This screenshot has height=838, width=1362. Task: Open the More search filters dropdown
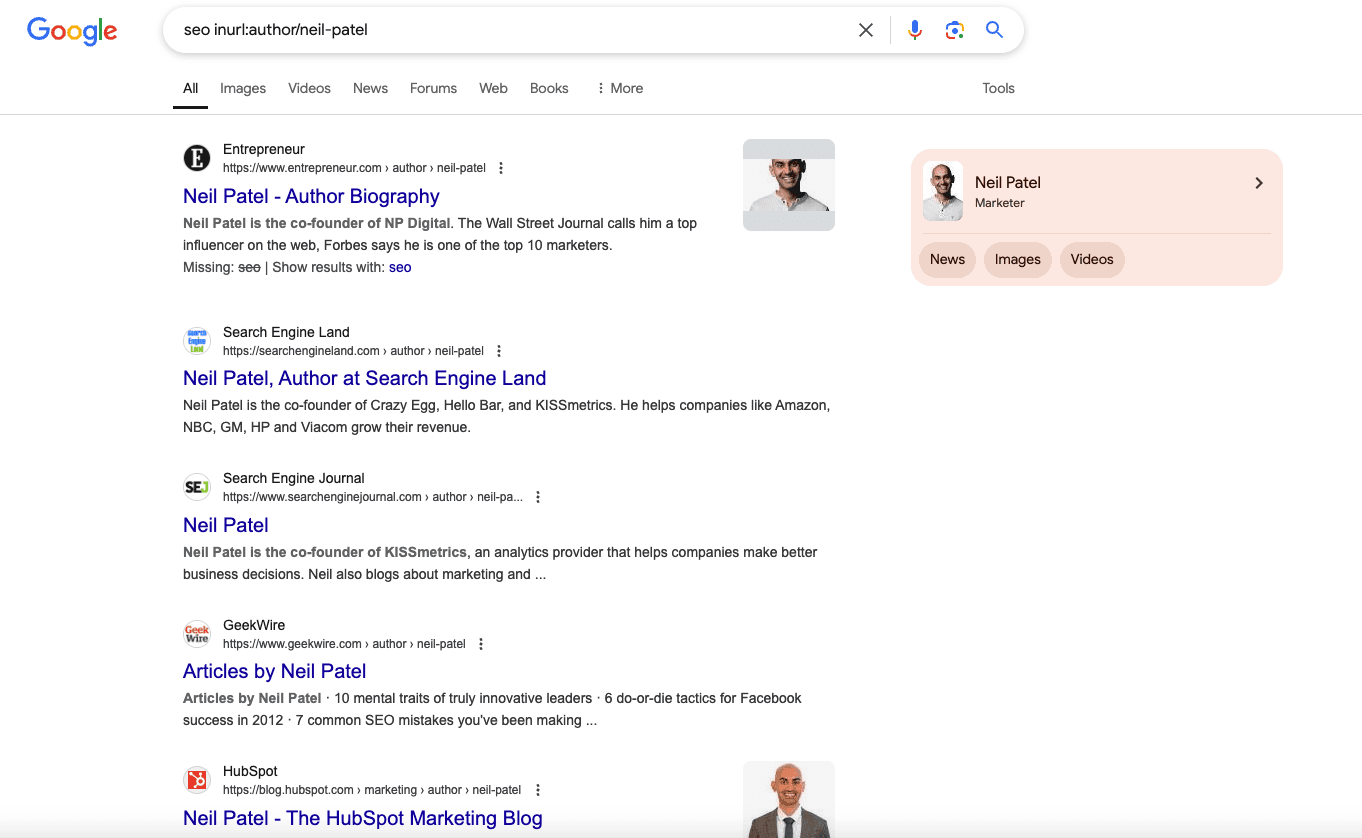[619, 88]
